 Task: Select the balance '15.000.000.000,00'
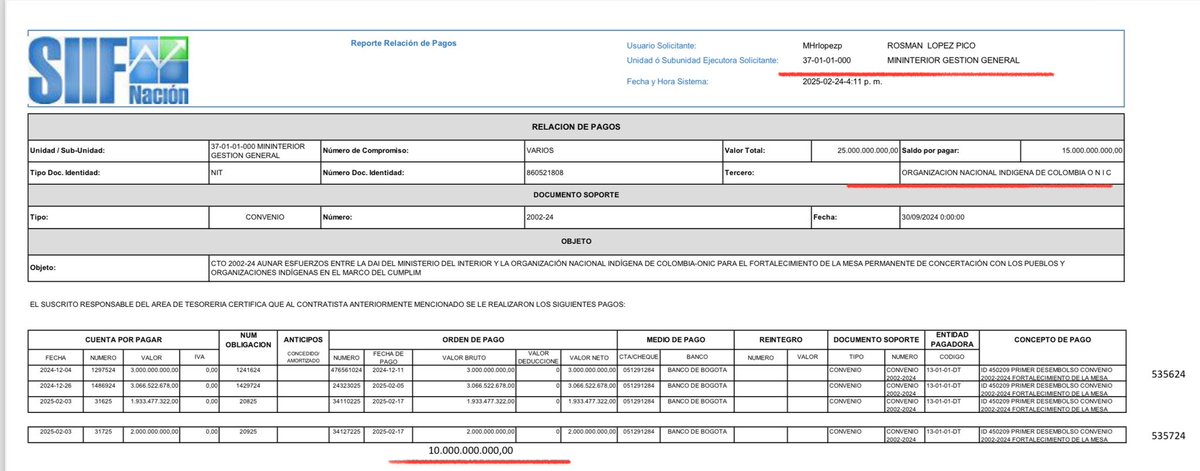point(1091,151)
